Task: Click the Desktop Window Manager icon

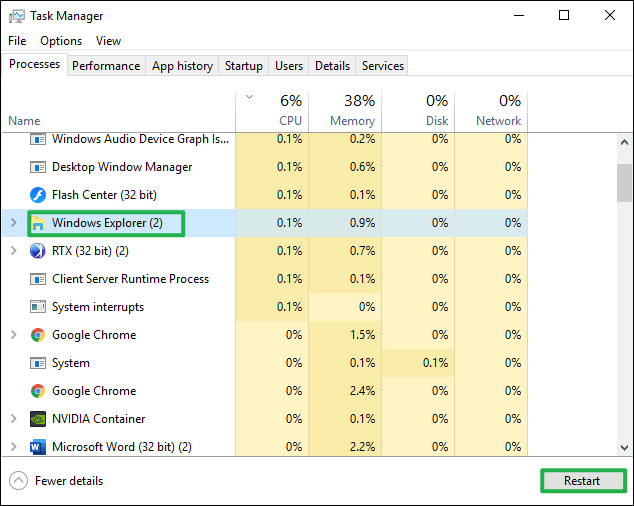Action: point(38,167)
